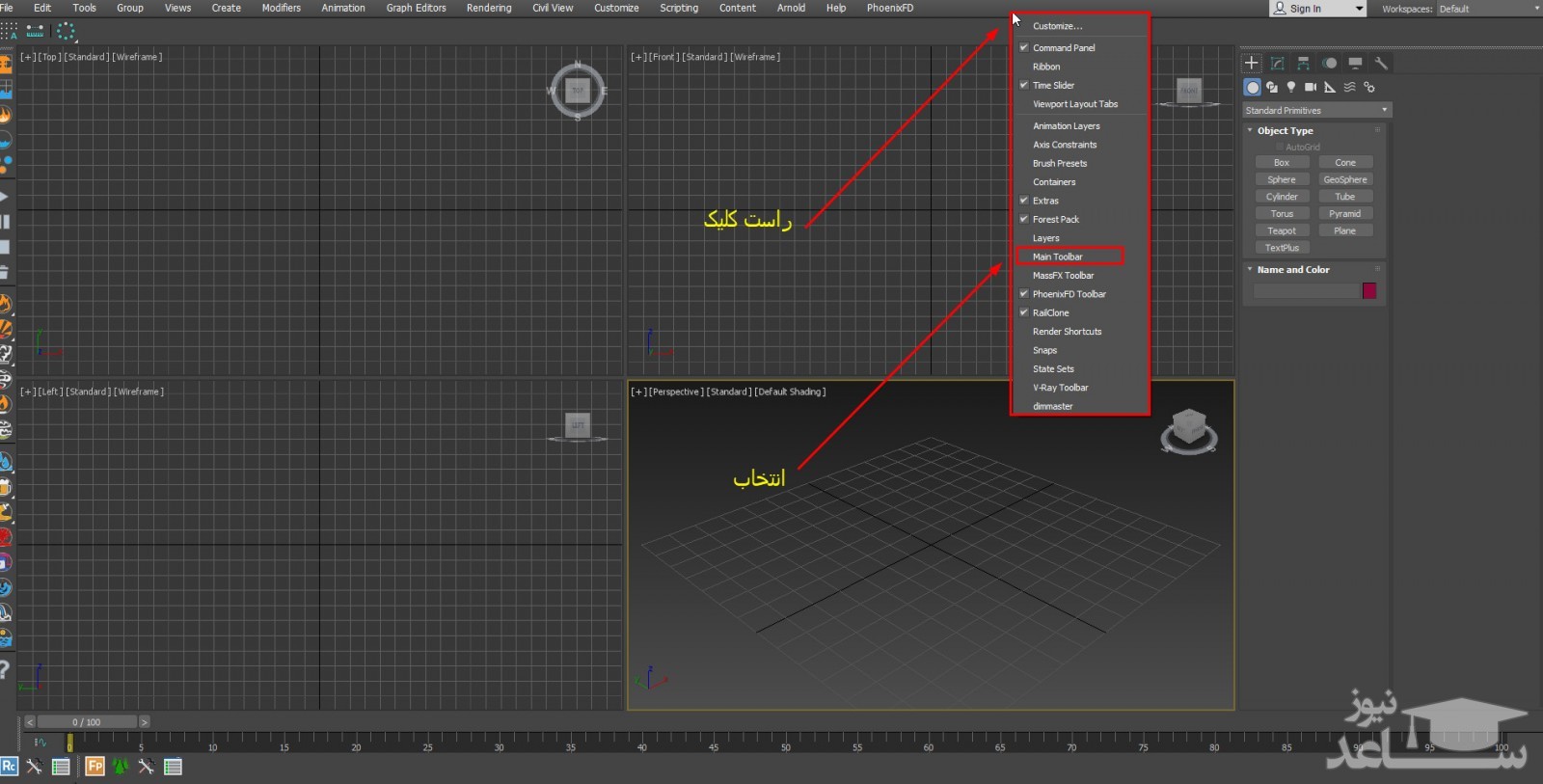Select the Cameras category icon
Viewport: 1543px width, 784px height.
1310,88
